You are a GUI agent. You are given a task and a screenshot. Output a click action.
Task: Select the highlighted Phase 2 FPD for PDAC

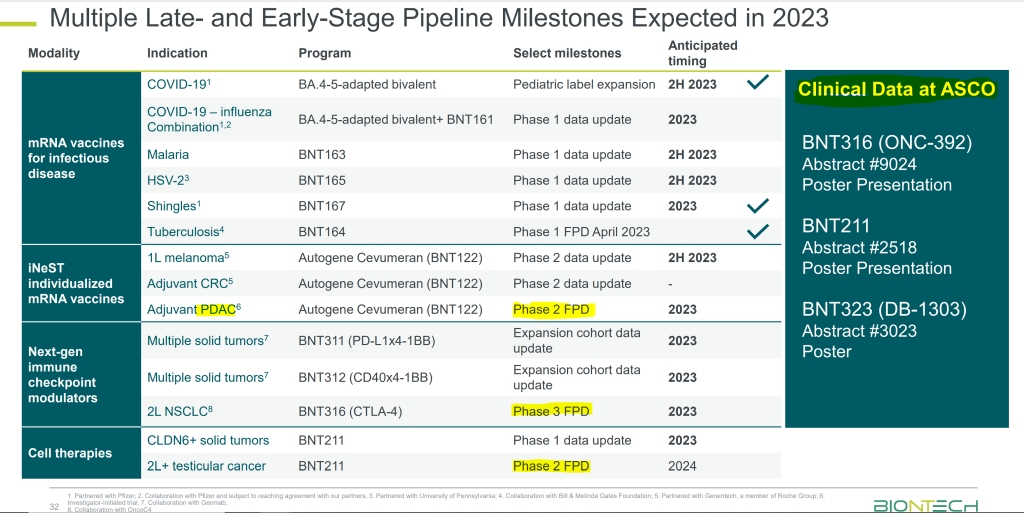coord(552,309)
